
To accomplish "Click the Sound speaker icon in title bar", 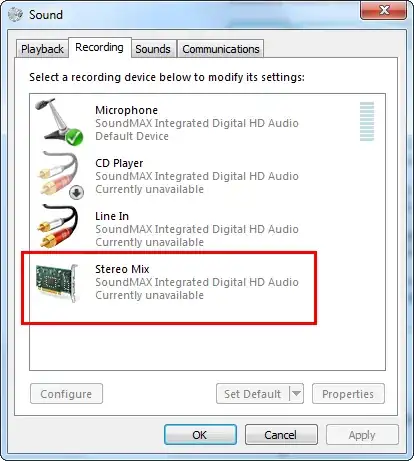I will (x=16, y=14).
